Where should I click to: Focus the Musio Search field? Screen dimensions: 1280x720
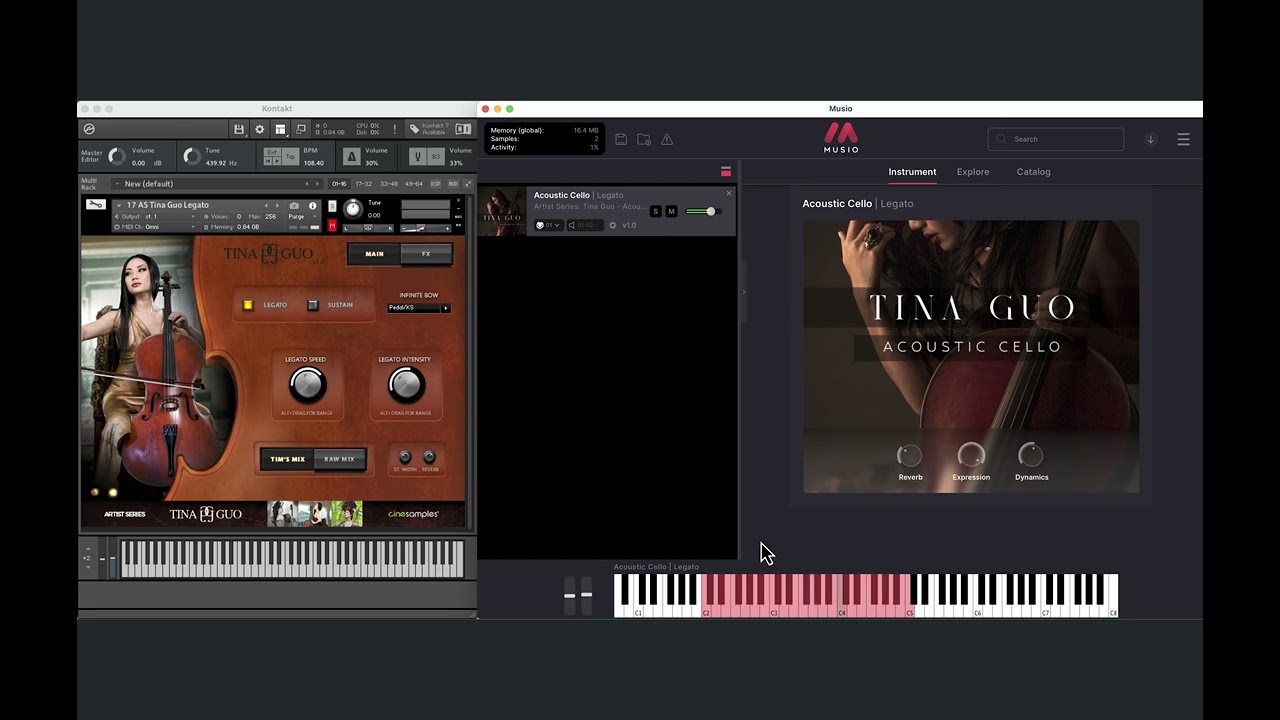1056,139
